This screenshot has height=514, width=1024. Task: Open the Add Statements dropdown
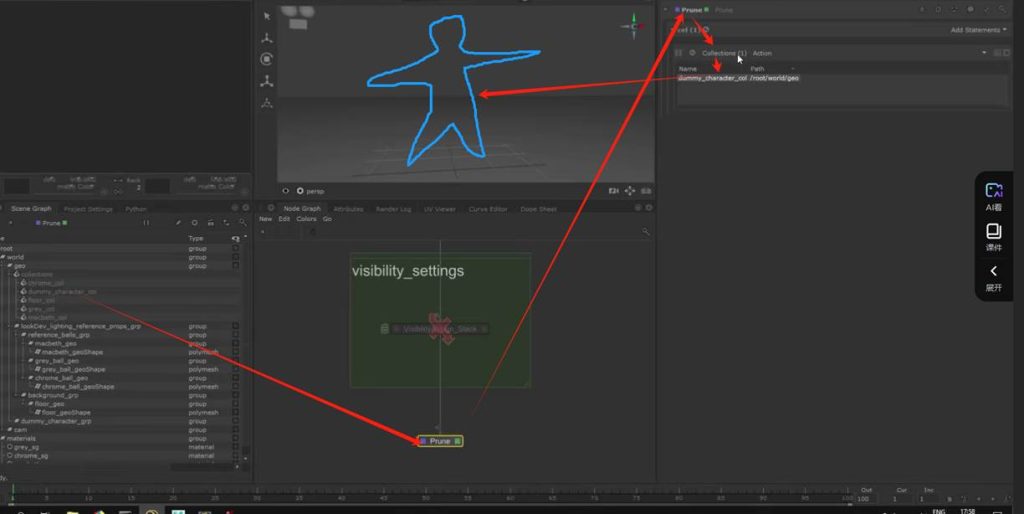click(977, 30)
